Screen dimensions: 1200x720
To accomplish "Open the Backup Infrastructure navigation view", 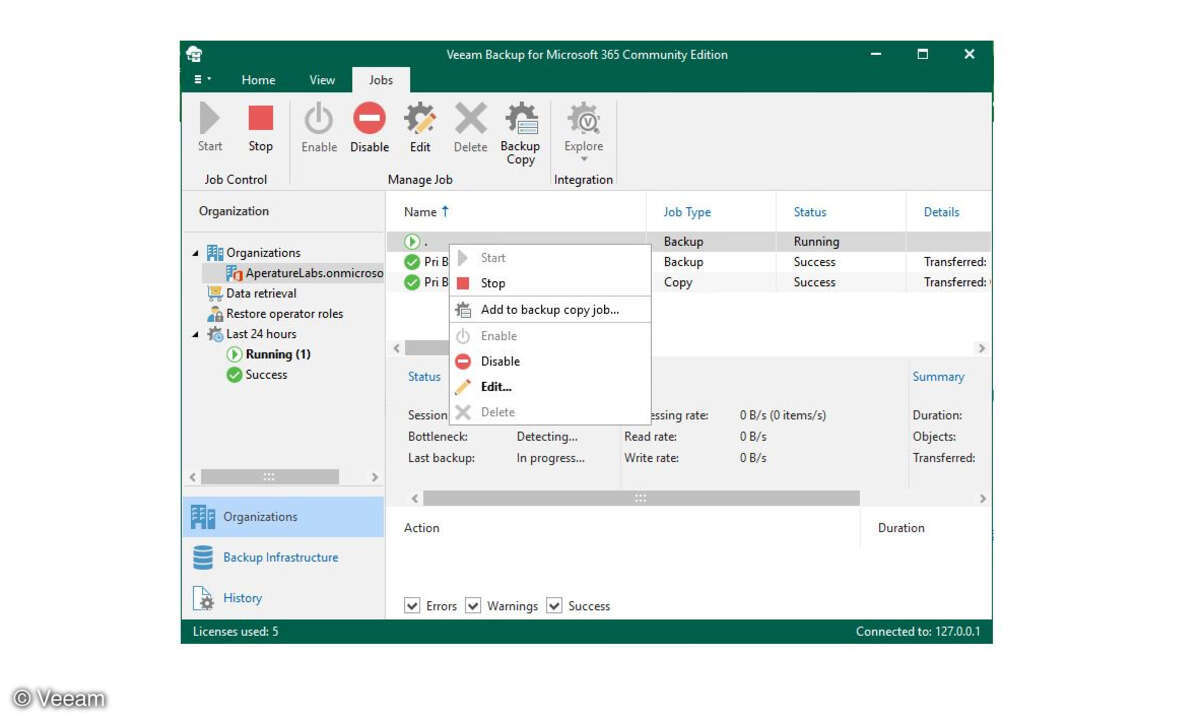I will point(283,557).
